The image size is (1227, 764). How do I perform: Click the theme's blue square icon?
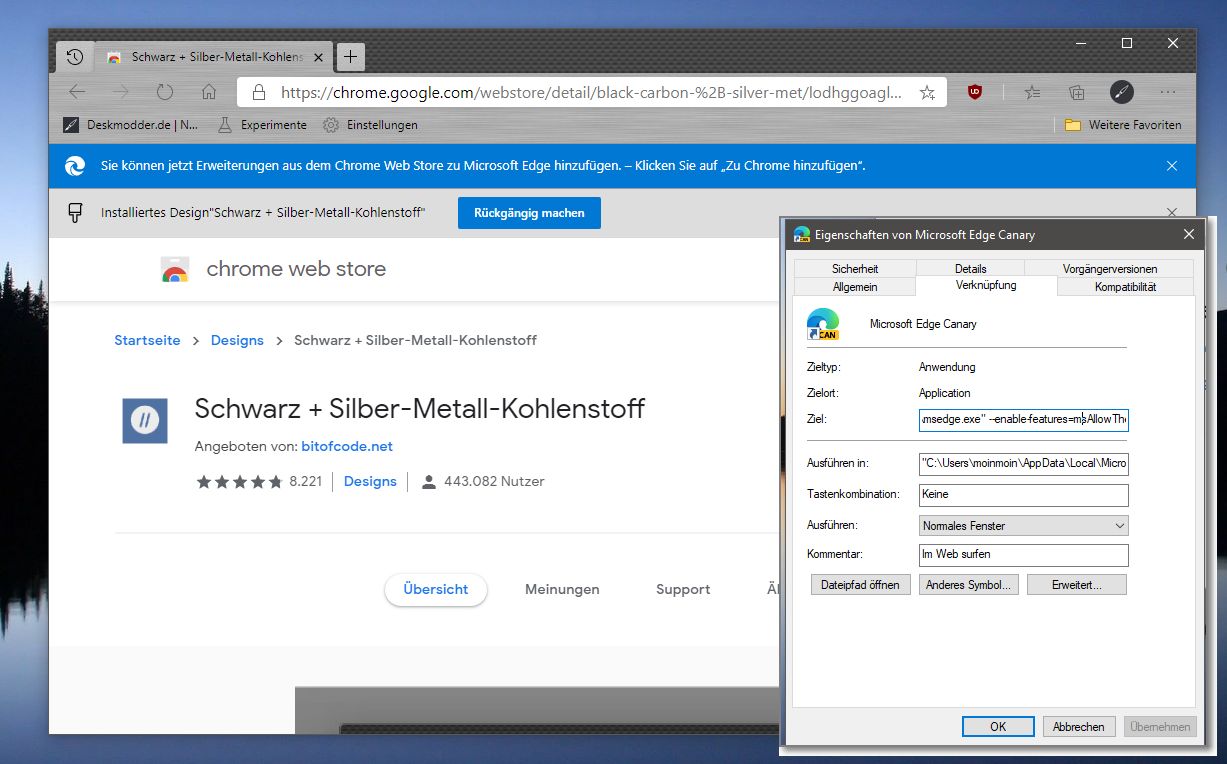[x=144, y=421]
